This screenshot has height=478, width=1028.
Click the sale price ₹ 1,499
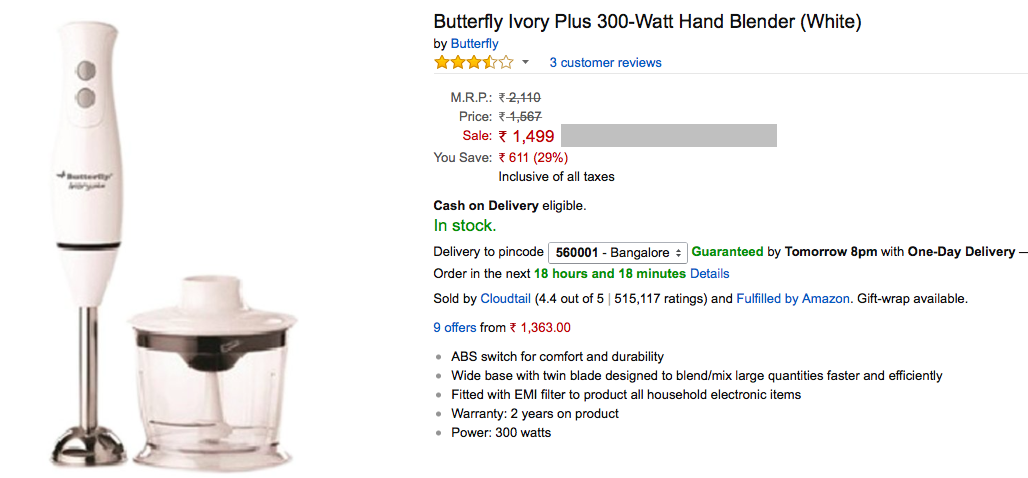(526, 136)
